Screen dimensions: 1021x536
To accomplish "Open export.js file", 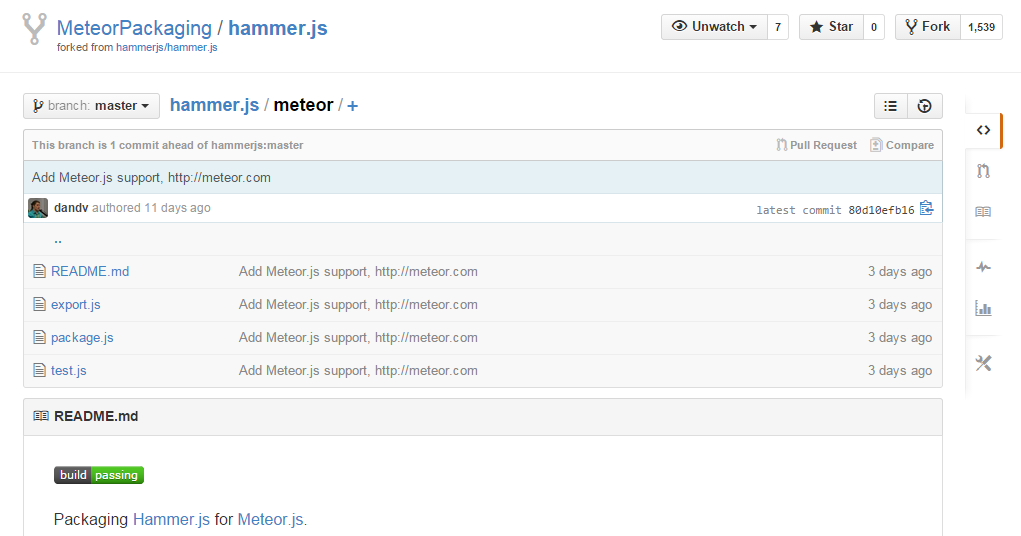I will (x=76, y=304).
